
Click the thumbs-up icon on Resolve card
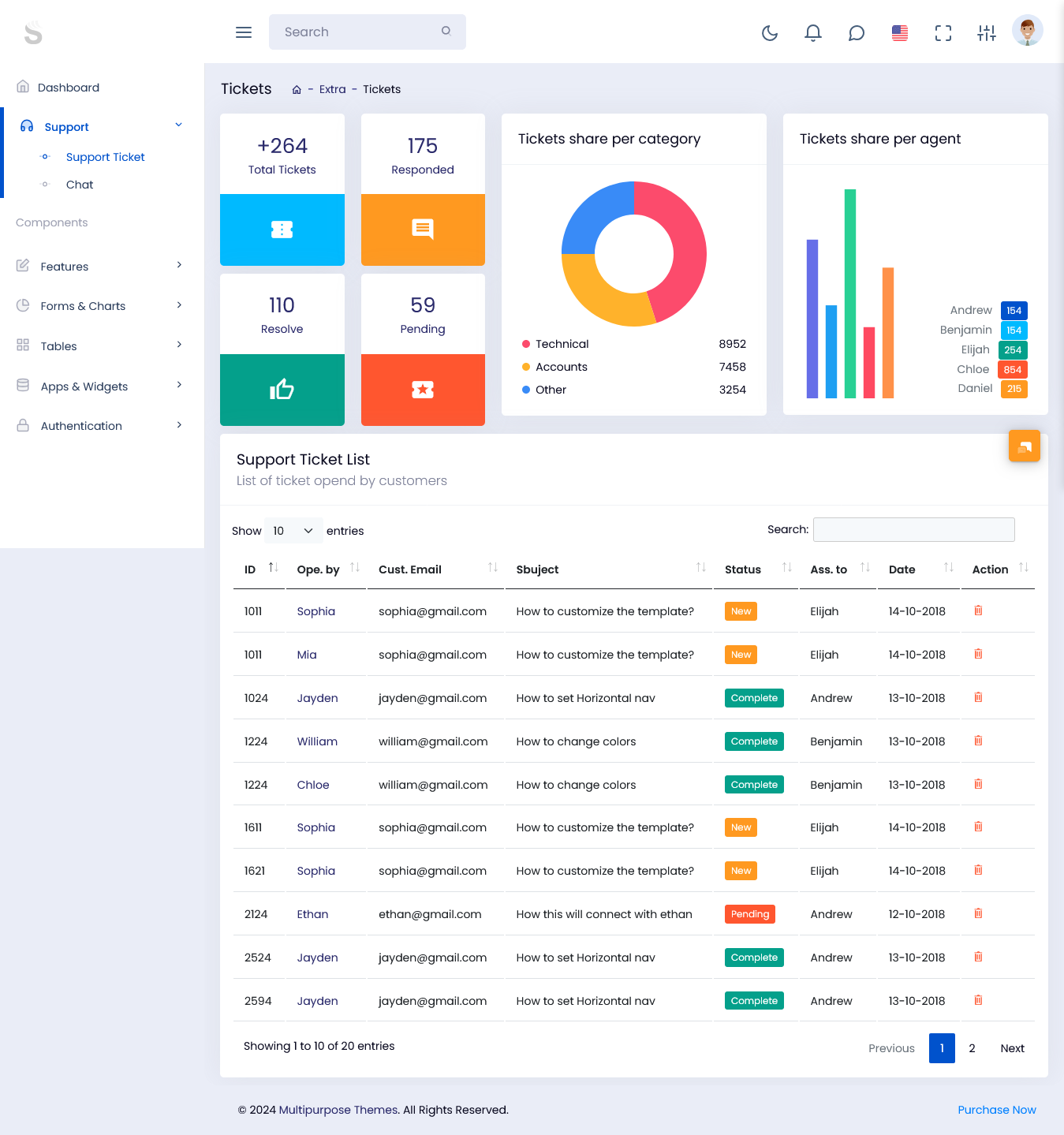tap(282, 389)
